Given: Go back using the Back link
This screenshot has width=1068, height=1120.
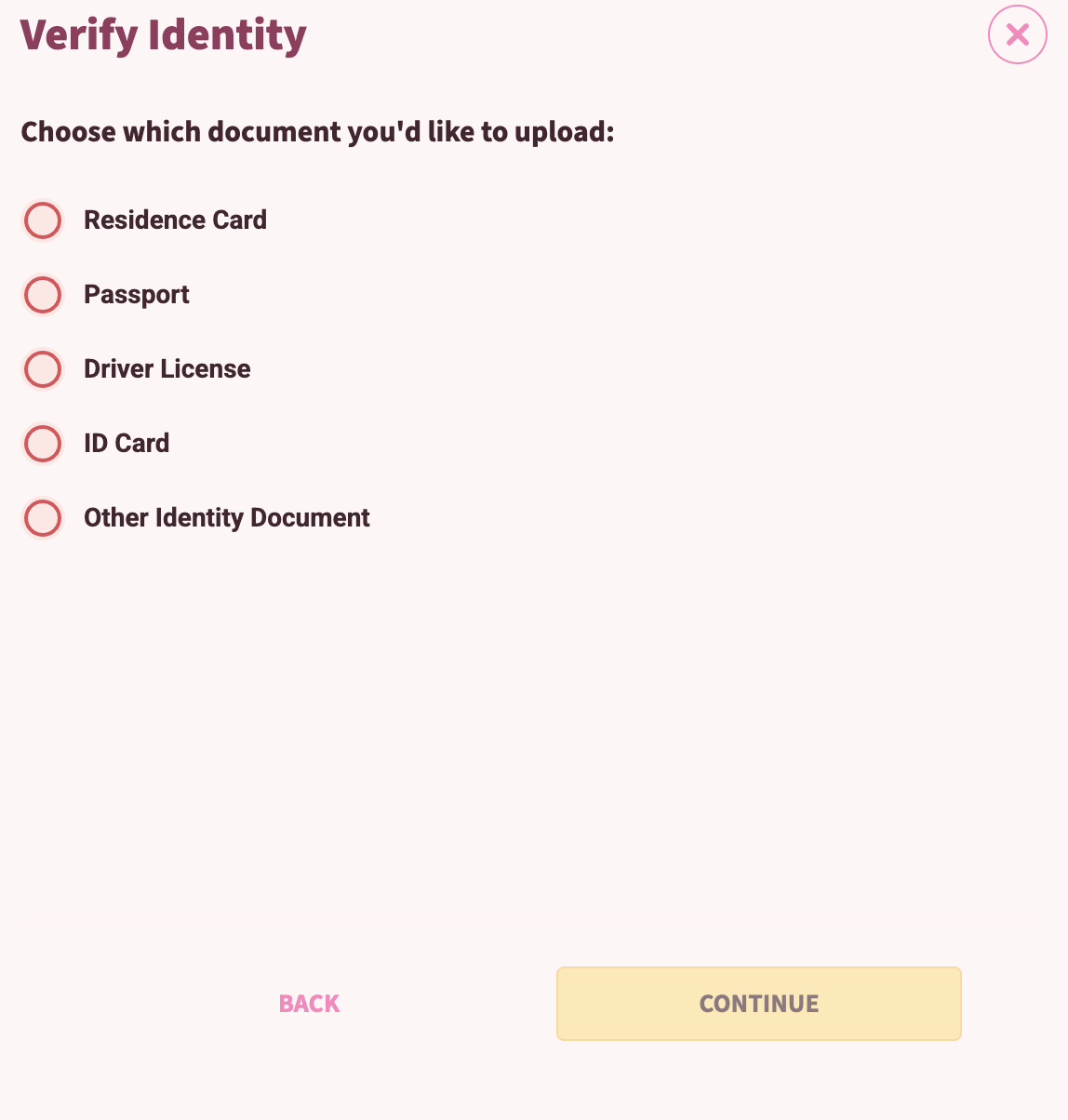Looking at the screenshot, I should point(309,1004).
